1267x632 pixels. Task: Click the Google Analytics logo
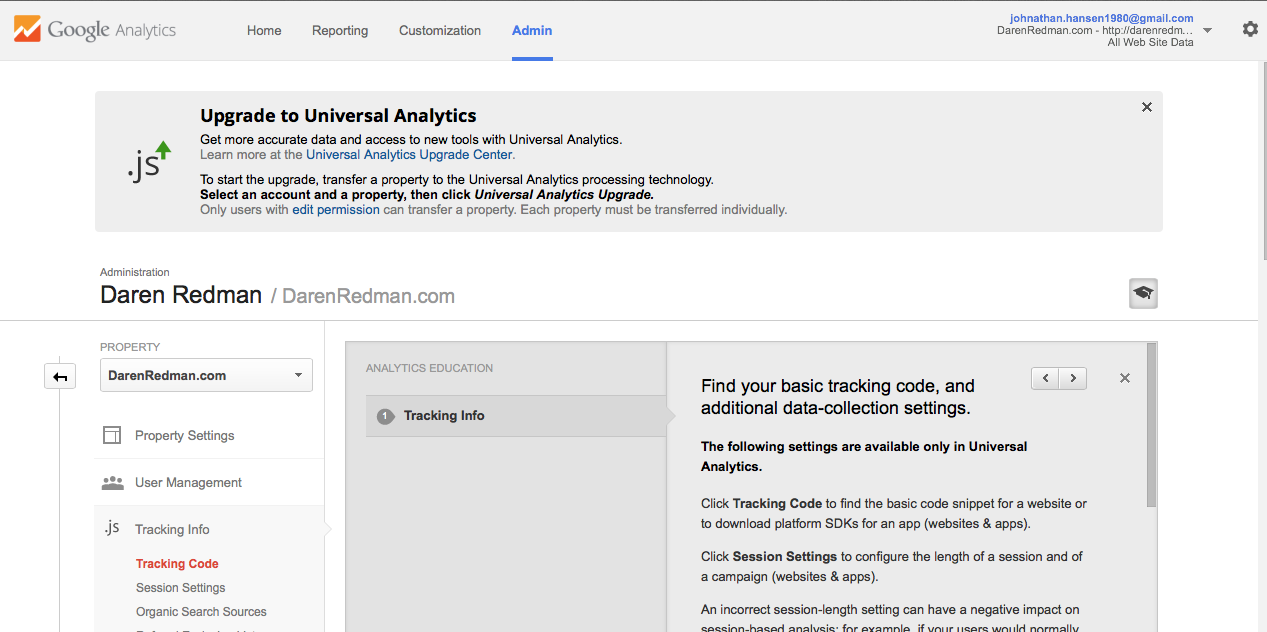click(95, 30)
